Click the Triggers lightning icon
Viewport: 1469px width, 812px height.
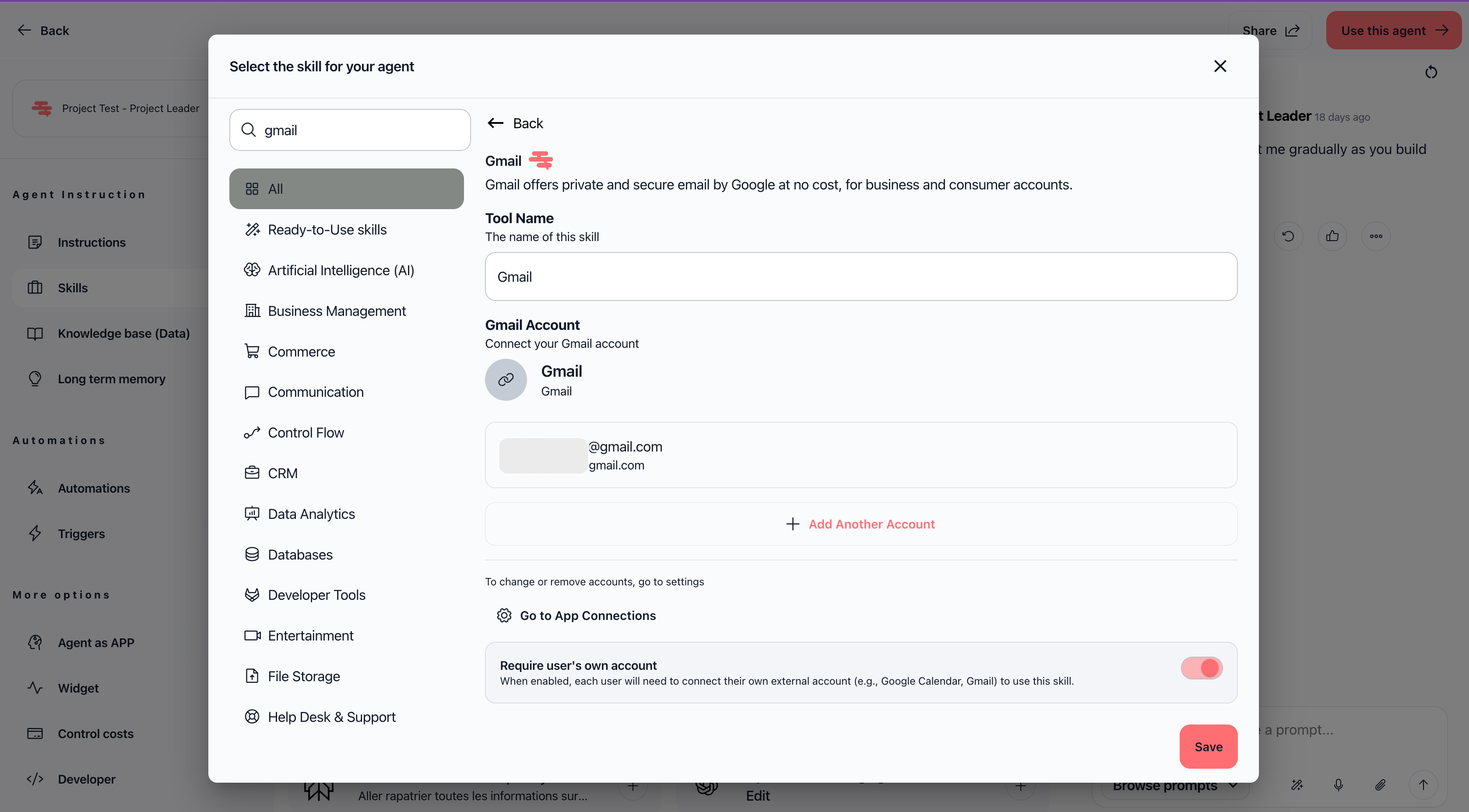35,533
